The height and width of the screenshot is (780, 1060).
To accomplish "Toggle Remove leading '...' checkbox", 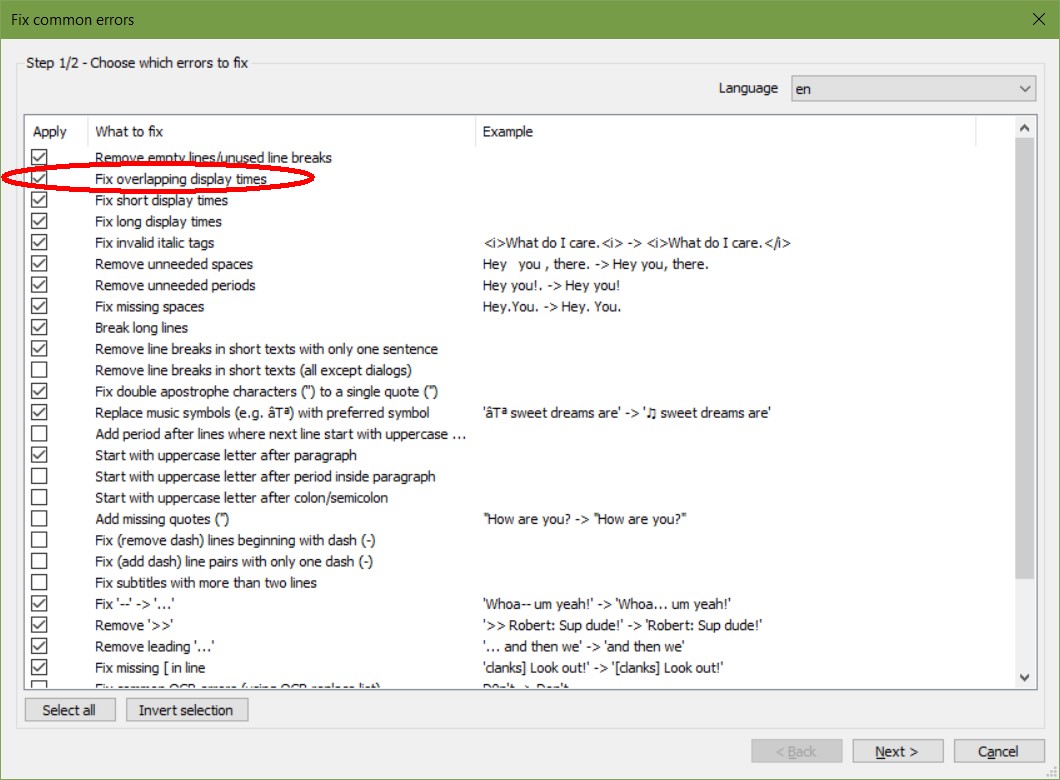I will tap(39, 646).
